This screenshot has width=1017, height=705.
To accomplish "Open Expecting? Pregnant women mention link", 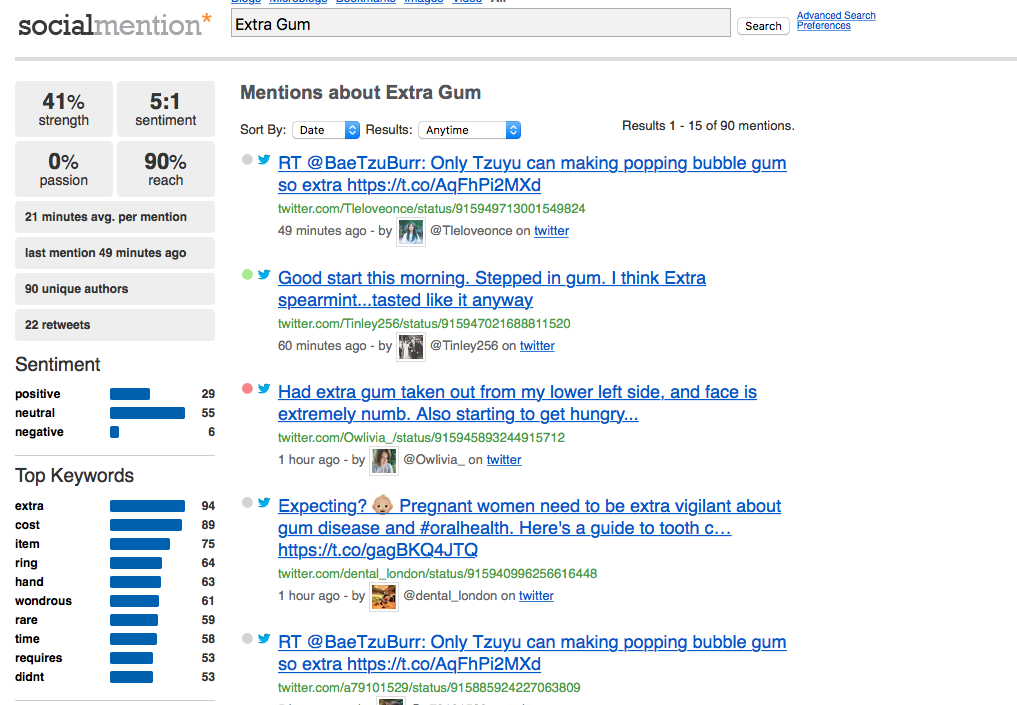I will (x=529, y=528).
